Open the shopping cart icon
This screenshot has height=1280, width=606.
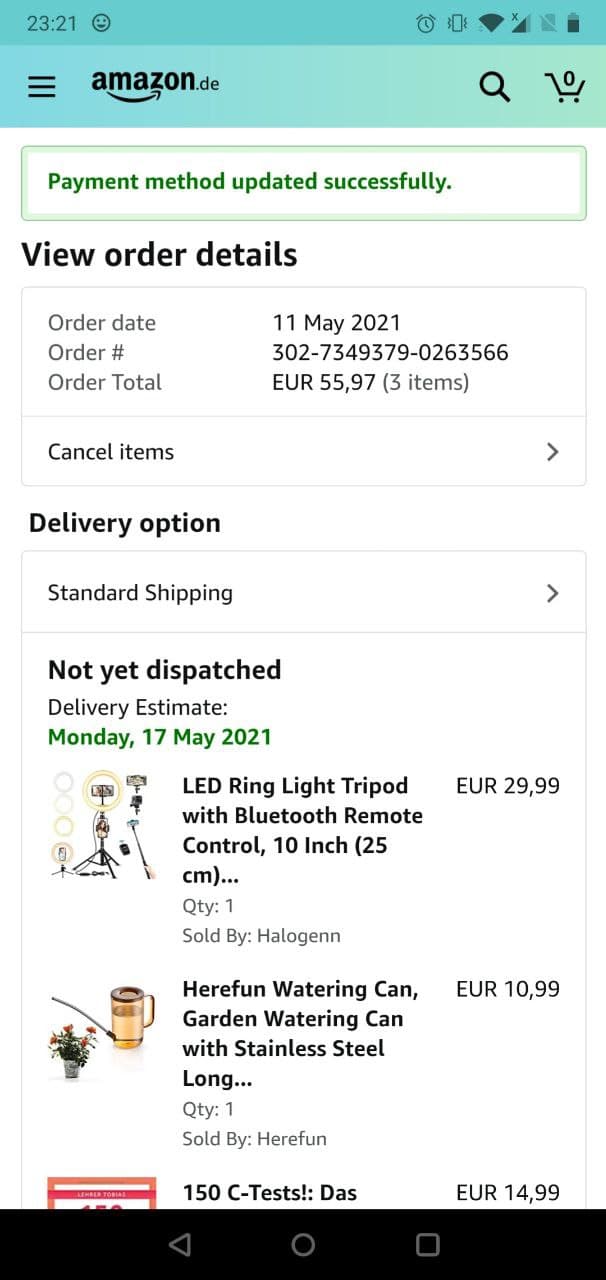coord(565,86)
